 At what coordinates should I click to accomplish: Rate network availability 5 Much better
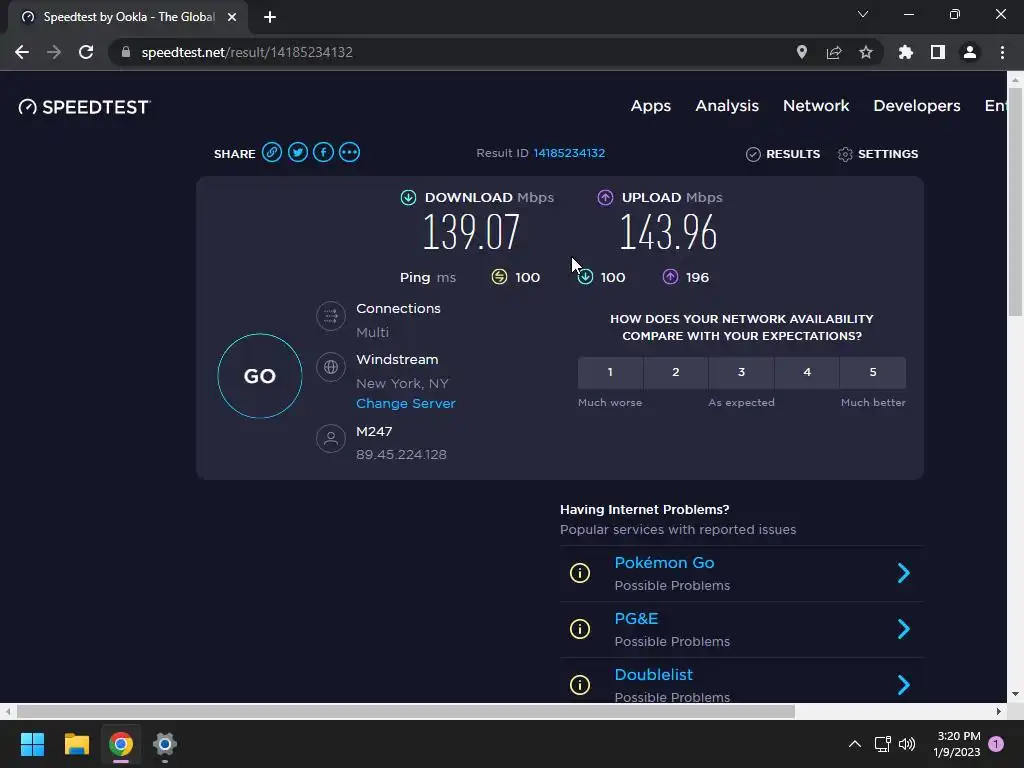tap(872, 372)
